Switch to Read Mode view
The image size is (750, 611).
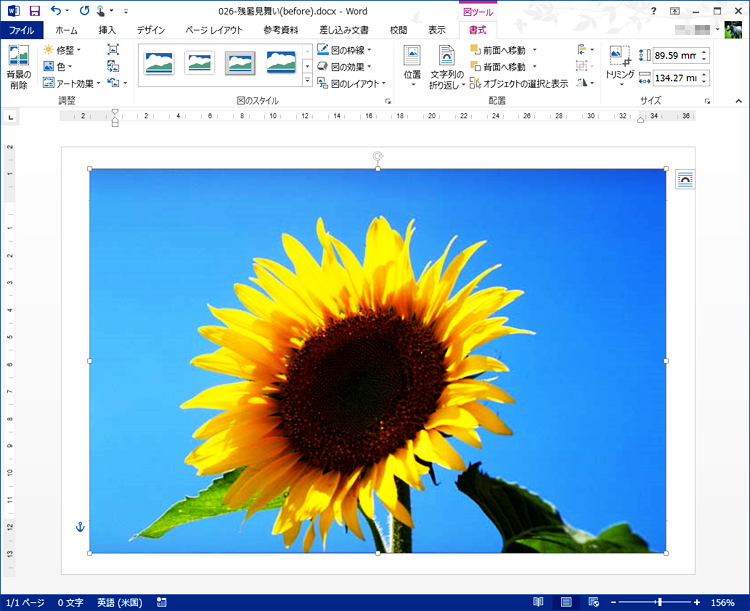538,602
